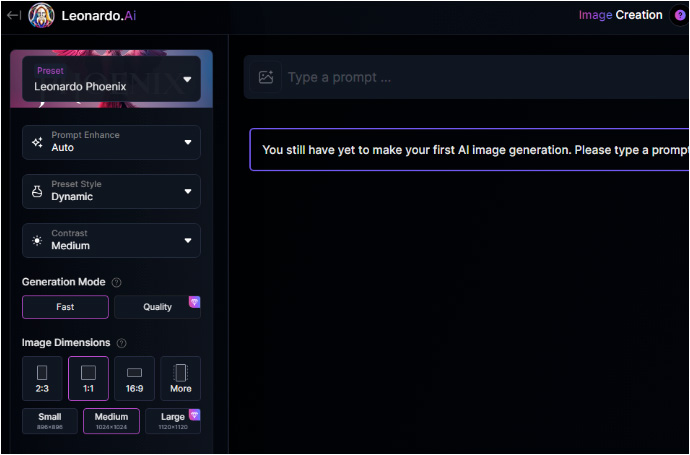Open help icon next to Generation Mode
Viewport: 690px width, 455px height.
[x=117, y=283]
